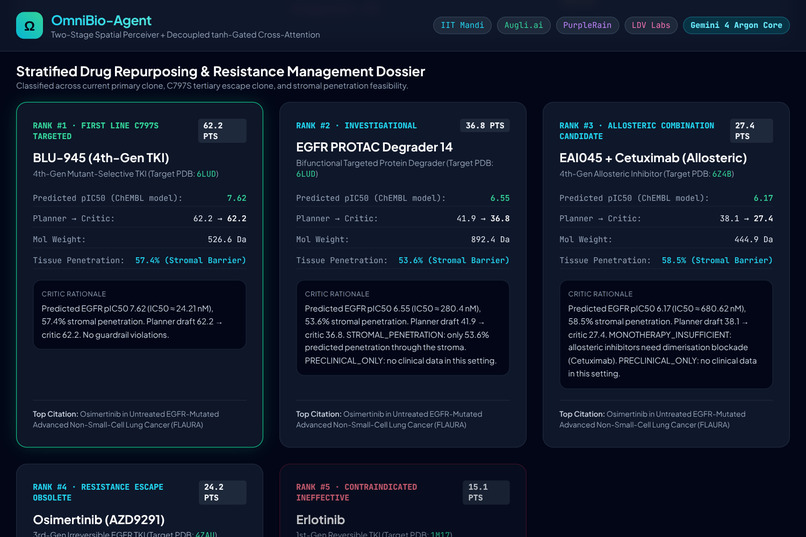Click the Critic Rationale box in the EAI045 card
This screenshot has width=806, height=537.
click(x=666, y=334)
